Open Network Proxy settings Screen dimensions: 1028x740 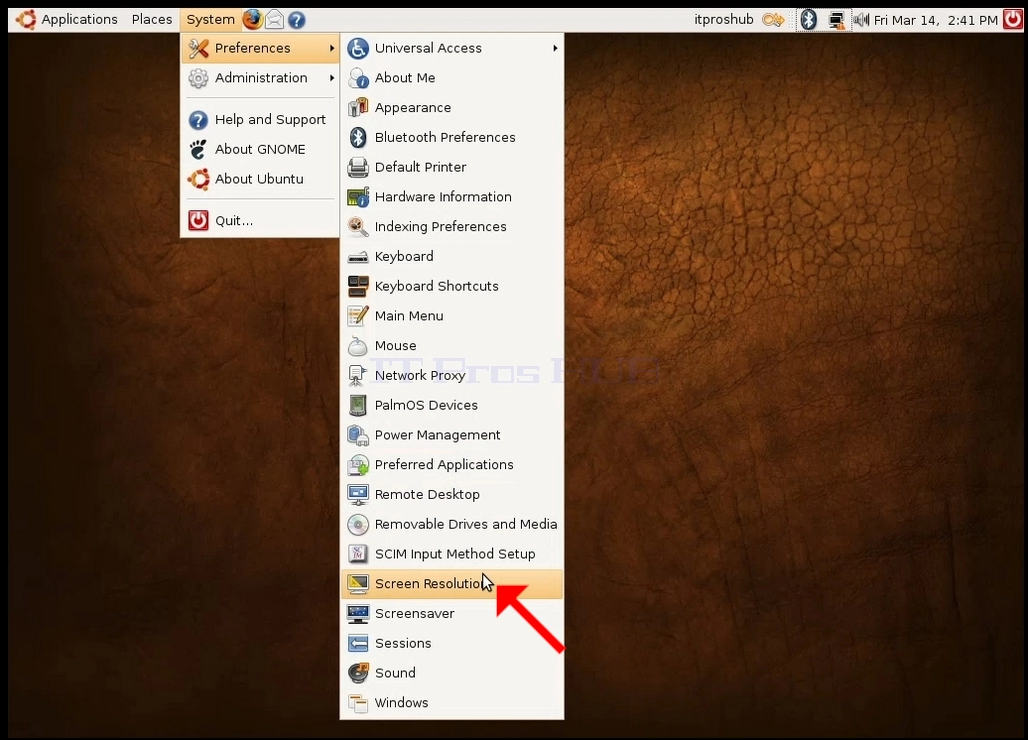point(452,376)
